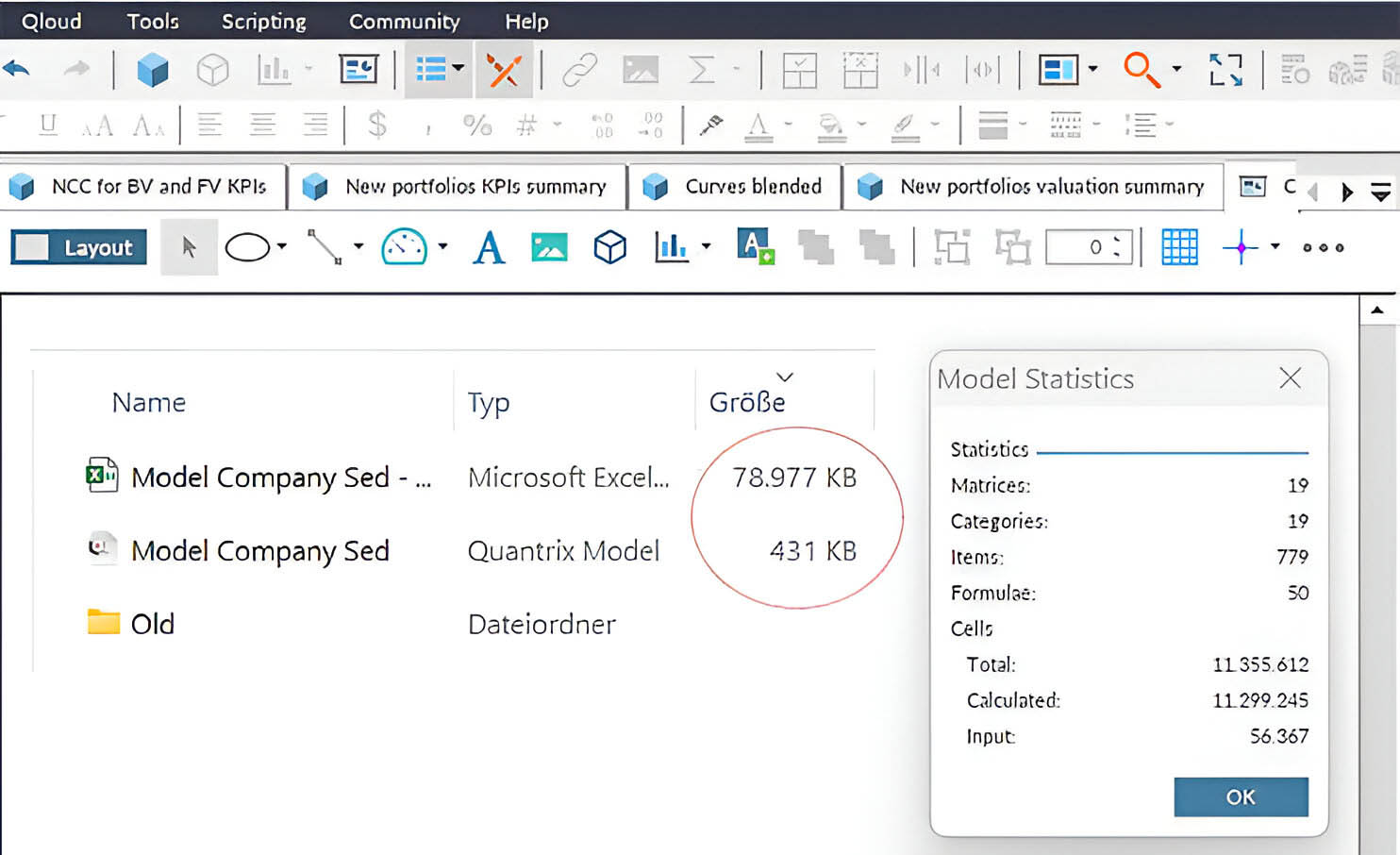Toggle the Layout mode button
The image size is (1400, 855).
[79, 247]
